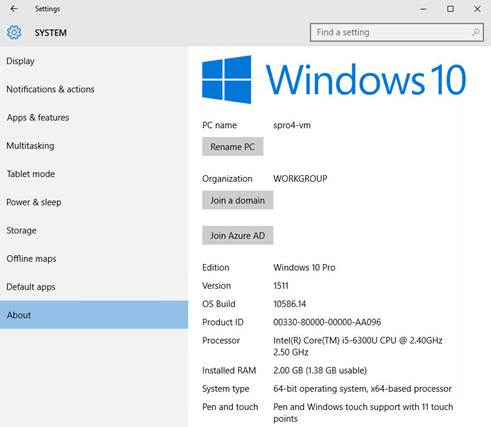The image size is (491, 427).
Task: Click the WORKGROUP organization value
Action: pyautogui.click(x=300, y=179)
